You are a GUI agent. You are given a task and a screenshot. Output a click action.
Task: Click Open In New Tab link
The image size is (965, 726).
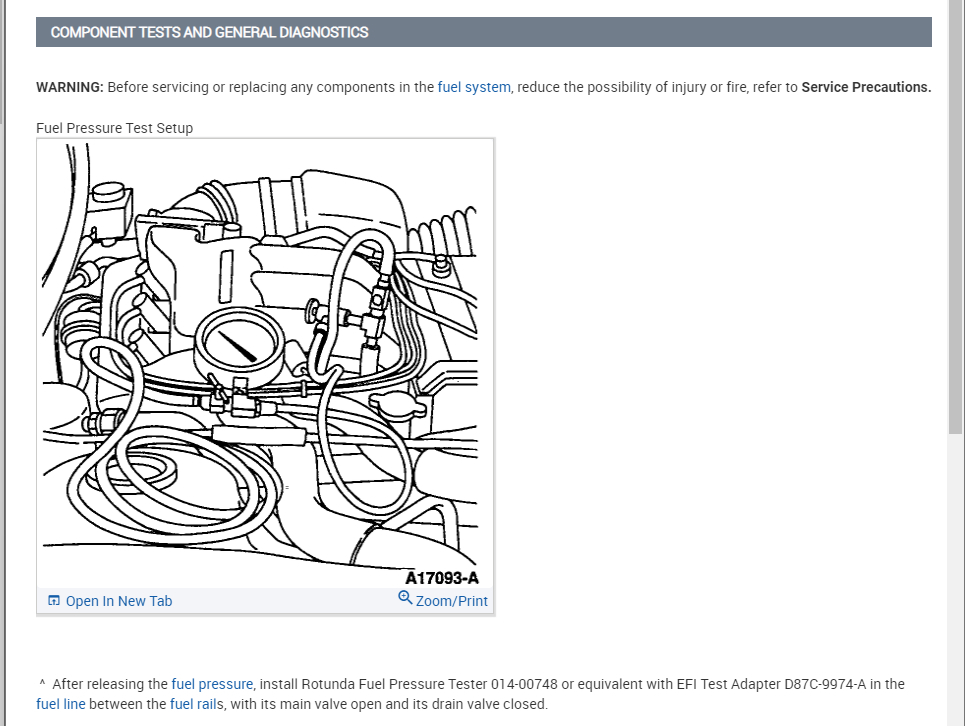[x=119, y=601]
